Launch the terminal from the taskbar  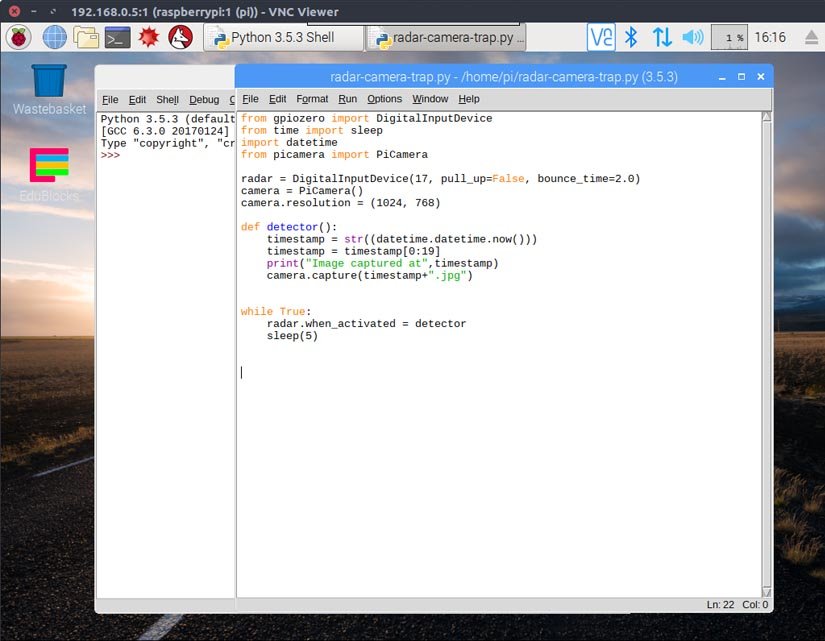(x=118, y=38)
